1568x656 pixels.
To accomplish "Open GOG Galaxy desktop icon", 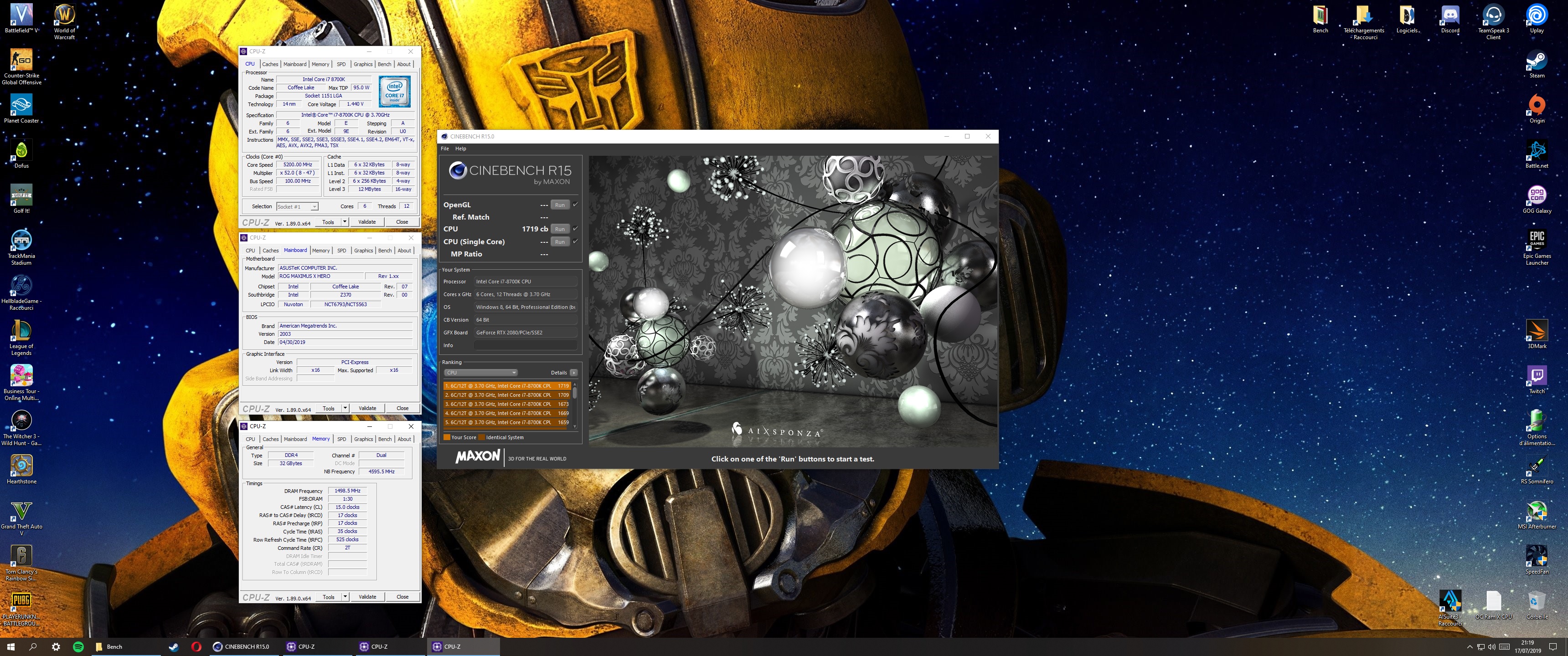I will pyautogui.click(x=1537, y=198).
